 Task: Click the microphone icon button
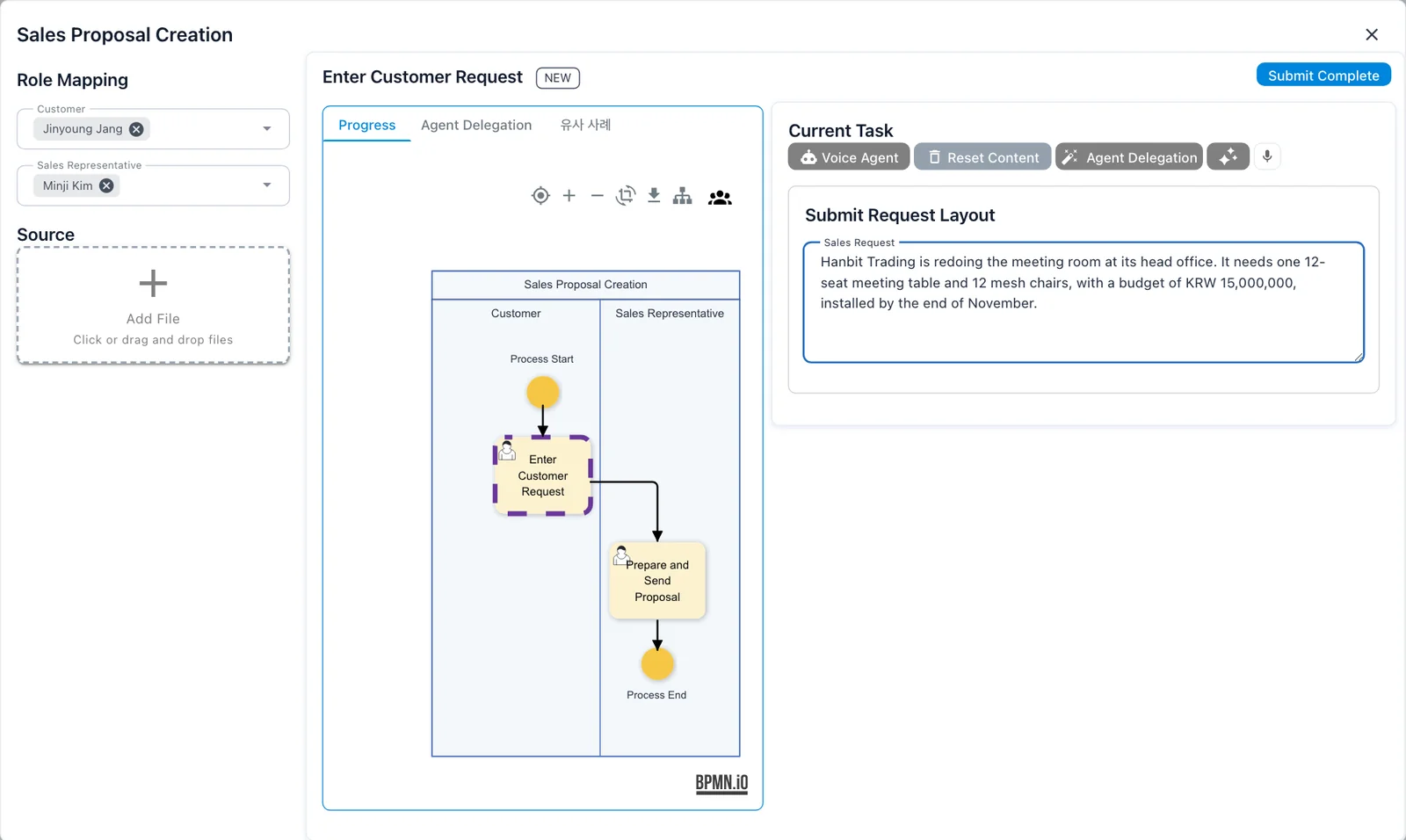[x=1267, y=156]
